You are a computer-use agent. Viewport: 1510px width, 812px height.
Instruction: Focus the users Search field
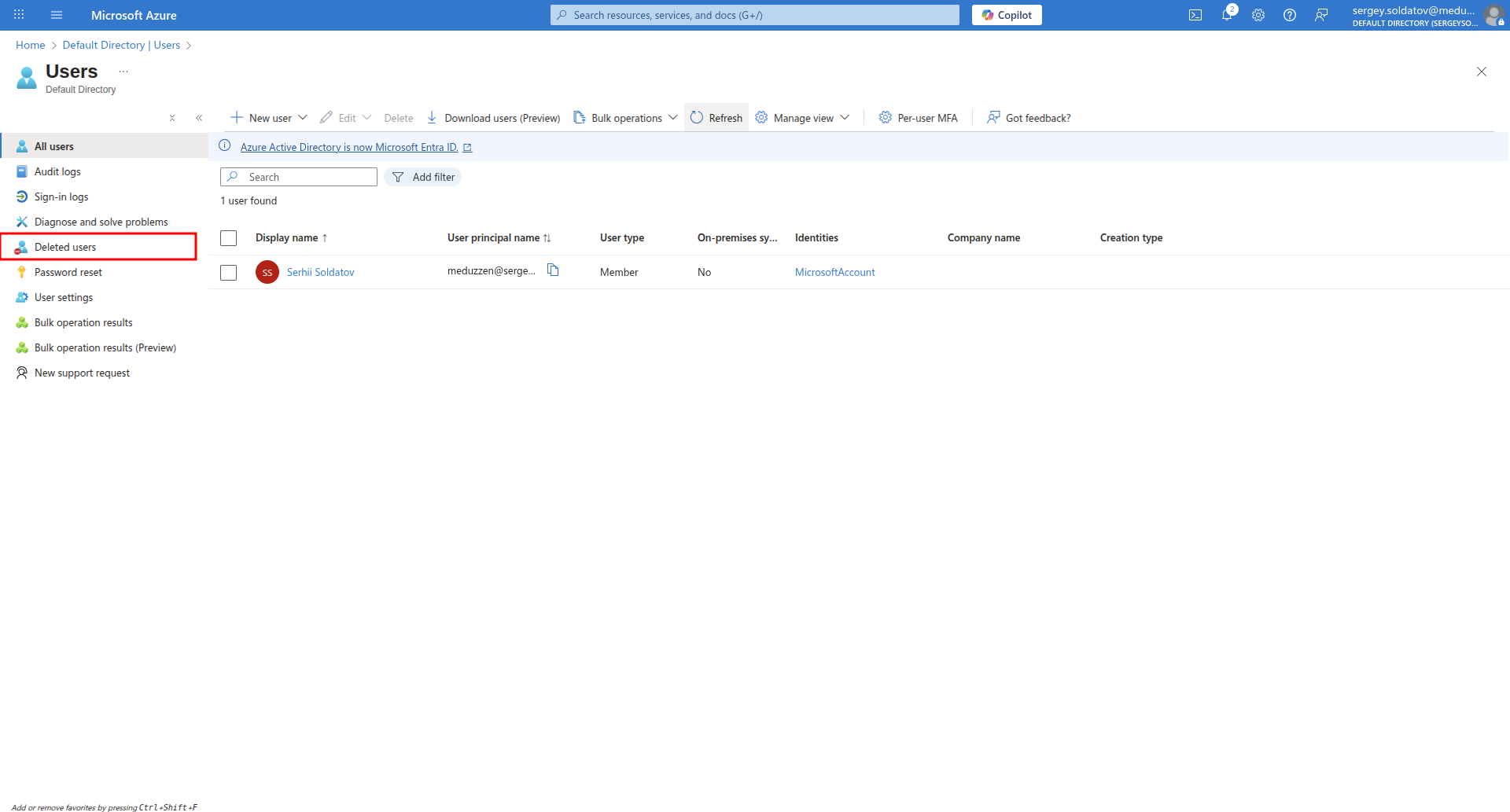299,177
